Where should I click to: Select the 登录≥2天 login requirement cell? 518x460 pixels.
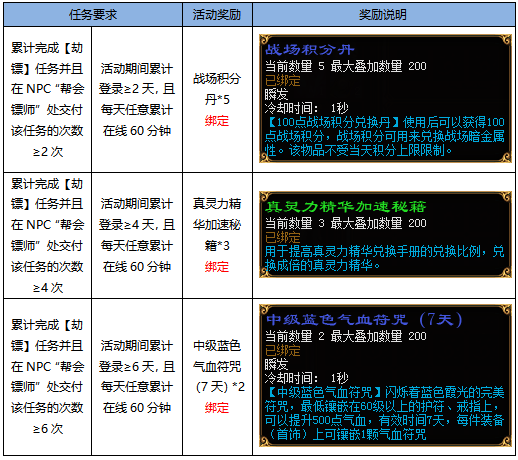coord(137,99)
